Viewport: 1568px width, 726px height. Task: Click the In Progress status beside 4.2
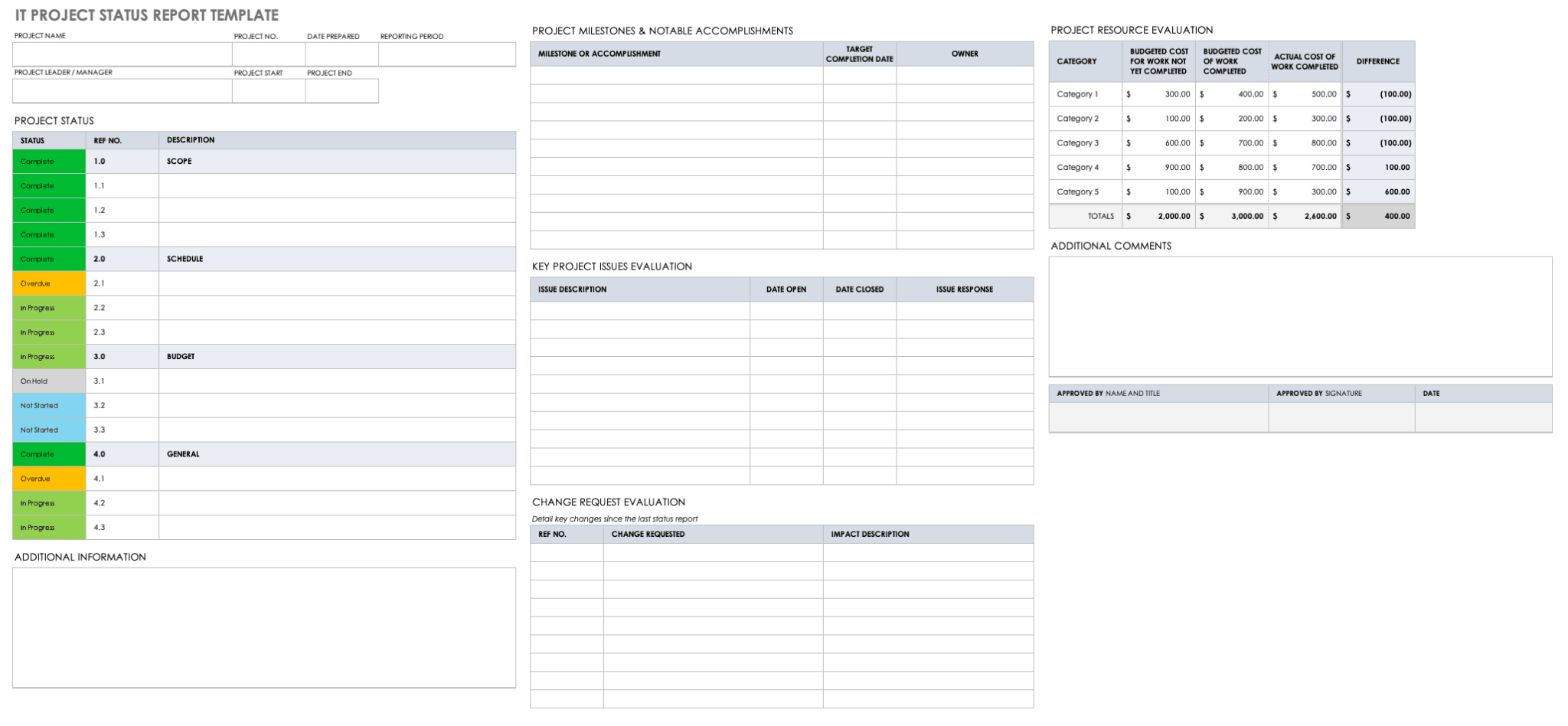pyautogui.click(x=48, y=502)
